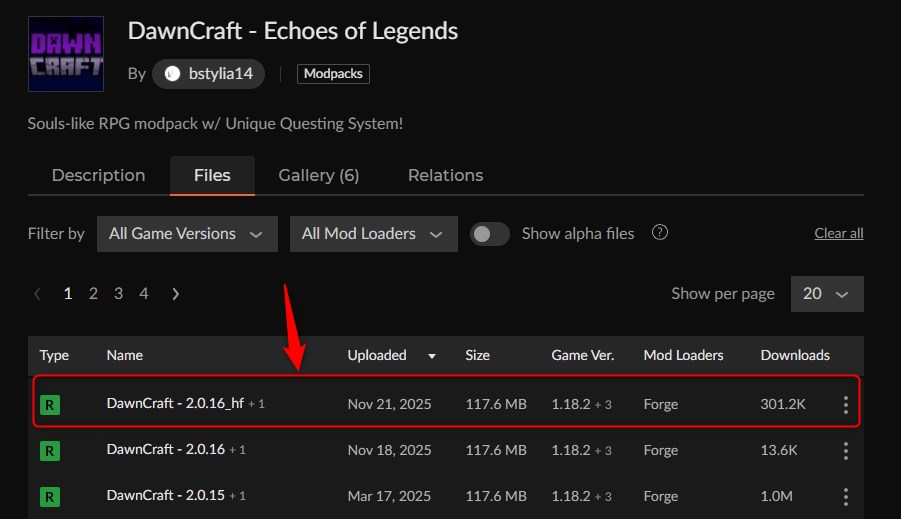Click the alpha files help question icon

[x=660, y=232]
